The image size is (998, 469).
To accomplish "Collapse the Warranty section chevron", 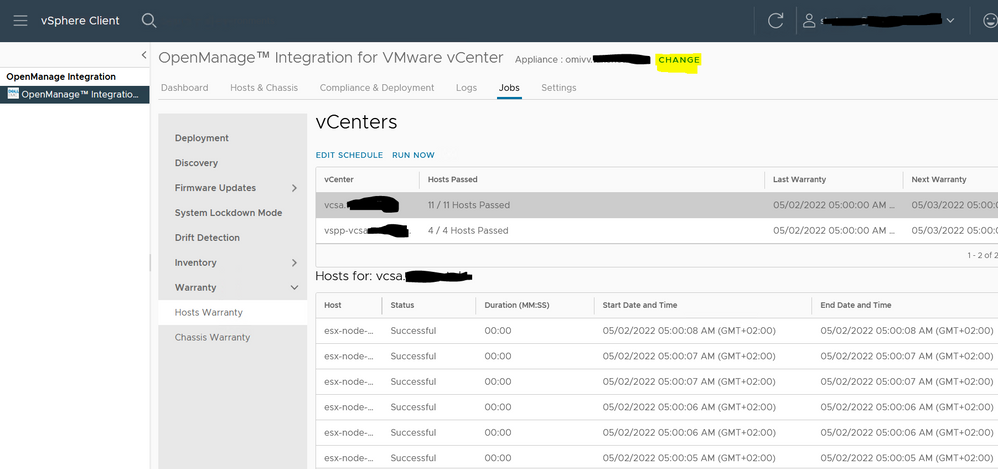I will pos(294,288).
